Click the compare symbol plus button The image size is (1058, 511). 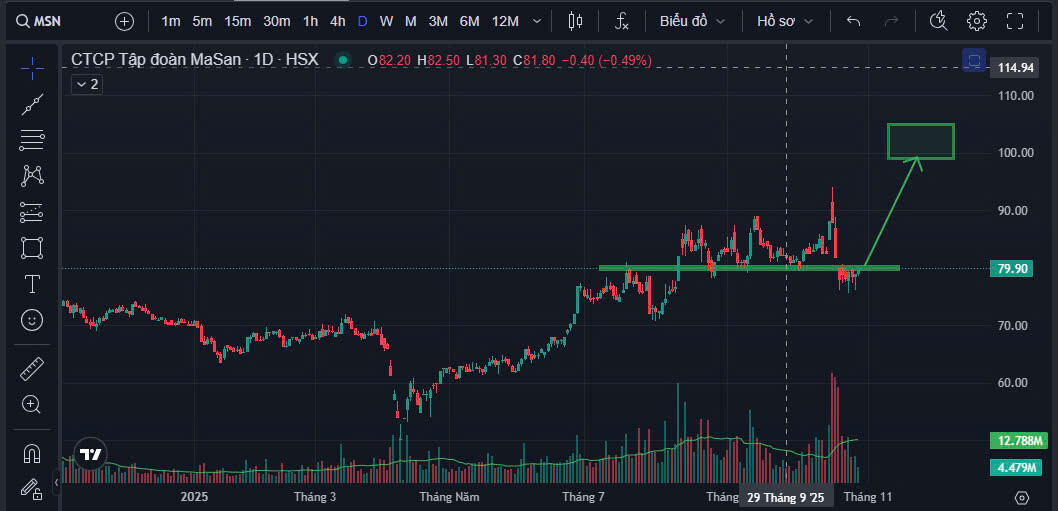124,21
